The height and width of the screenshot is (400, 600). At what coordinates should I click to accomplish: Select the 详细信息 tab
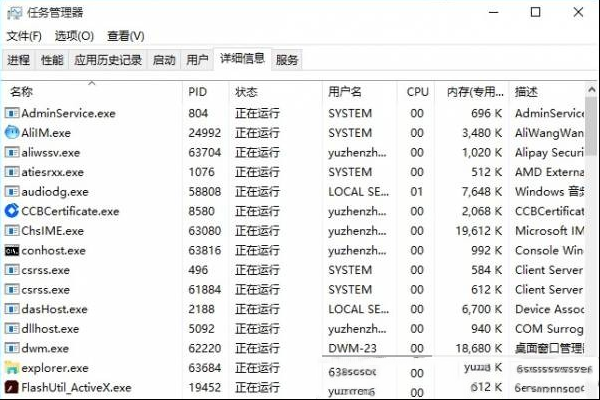tap(242, 59)
